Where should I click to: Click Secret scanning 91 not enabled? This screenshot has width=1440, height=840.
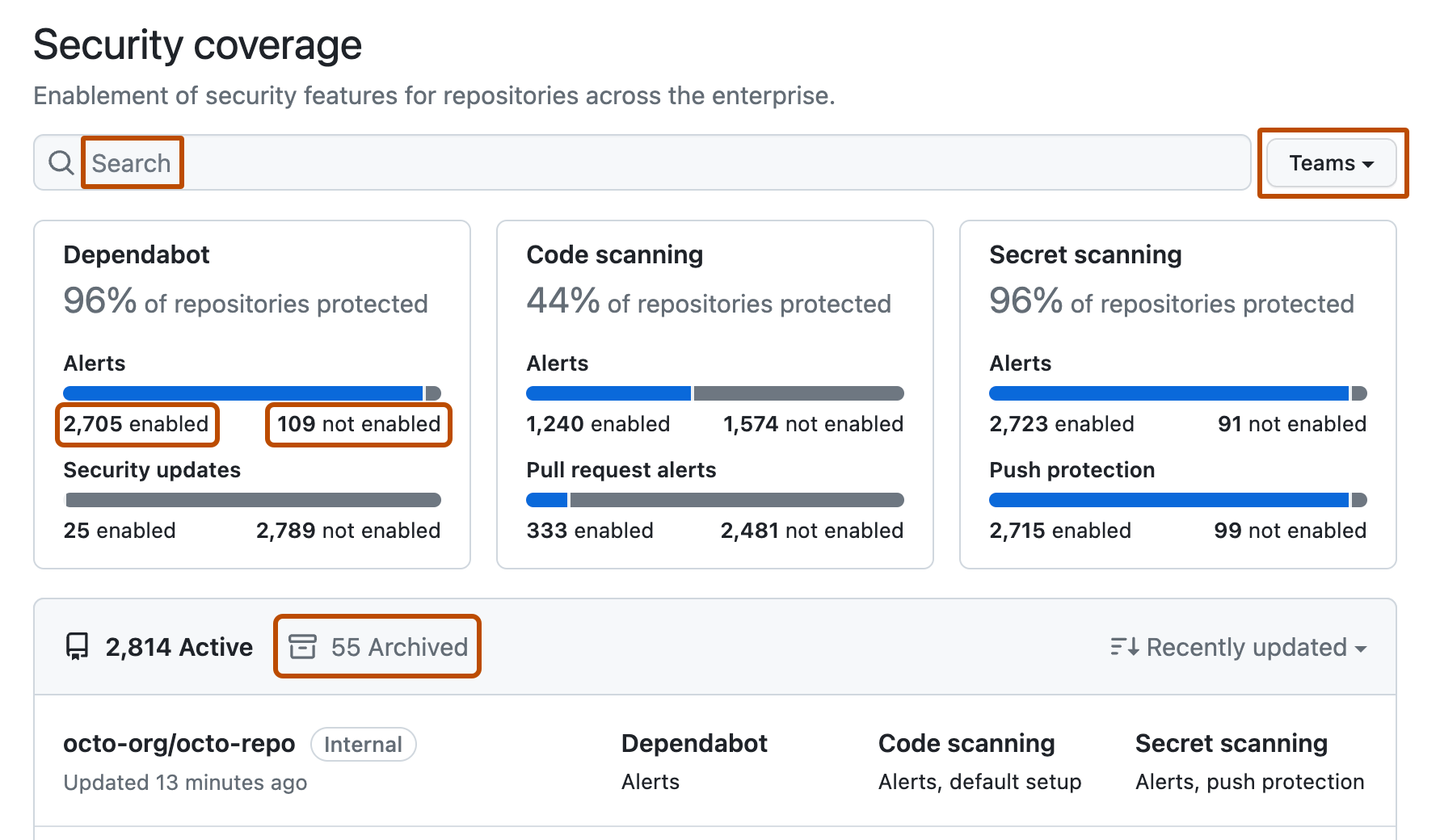coord(1292,424)
